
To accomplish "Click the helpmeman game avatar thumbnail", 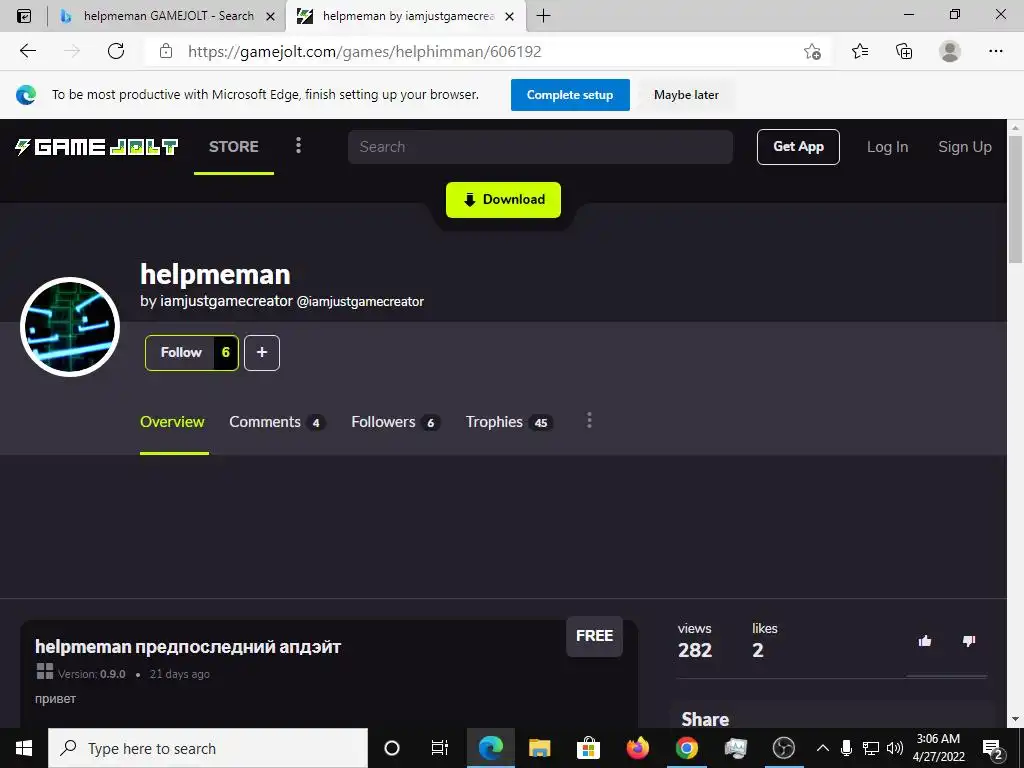I will tap(70, 327).
